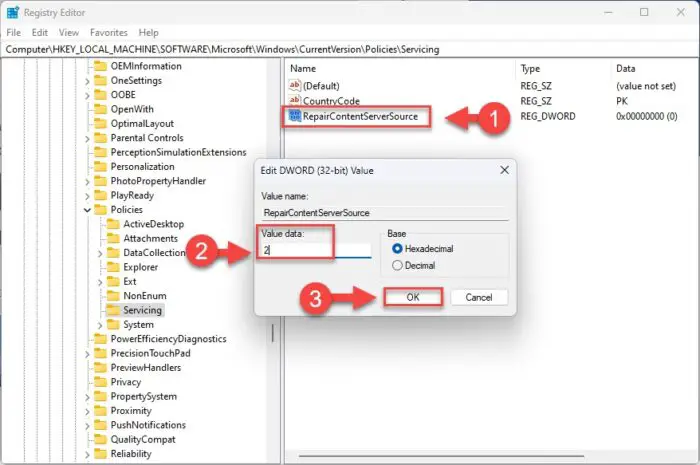Click the OptimalLayout folder icon
This screenshot has width=700, height=465.
coord(100,124)
